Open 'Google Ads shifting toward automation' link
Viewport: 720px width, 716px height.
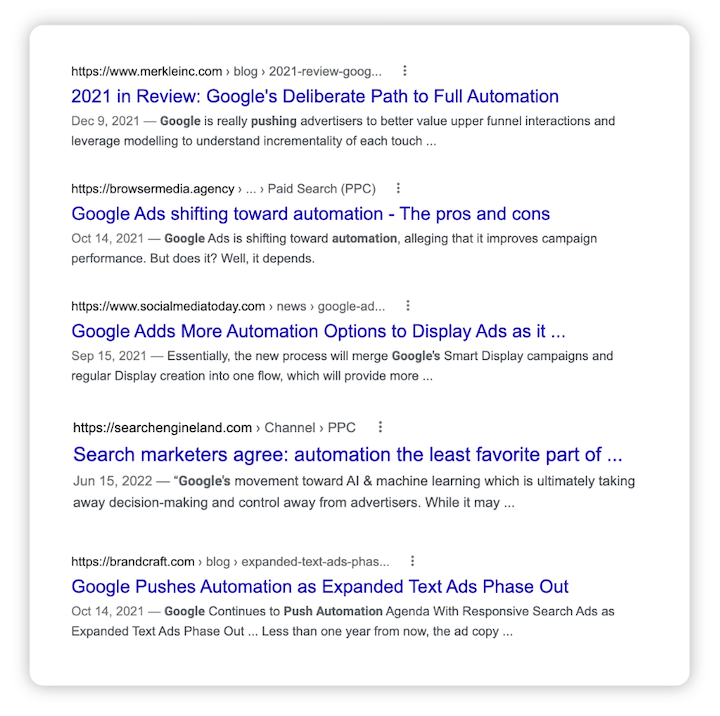[310, 214]
